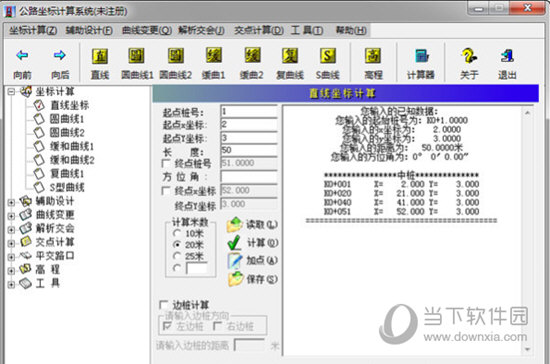Image resolution: width=550 pixels, height=364 pixels.
Task: Toggle the 右边桩 checkbox
Action: [218, 326]
